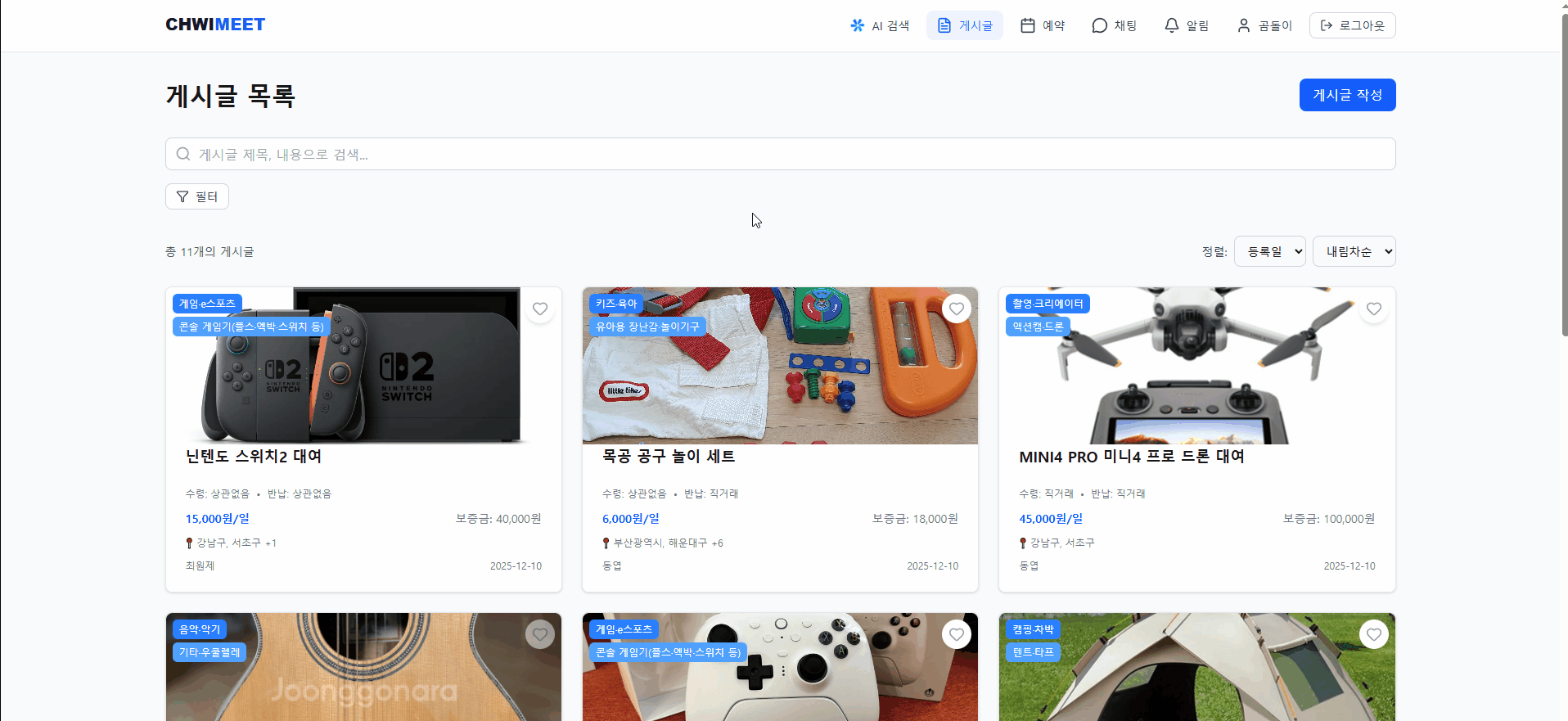This screenshot has width=1568, height=721.
Task: Click 콘솔 게임기 tag on Switch card
Action: pos(251,327)
